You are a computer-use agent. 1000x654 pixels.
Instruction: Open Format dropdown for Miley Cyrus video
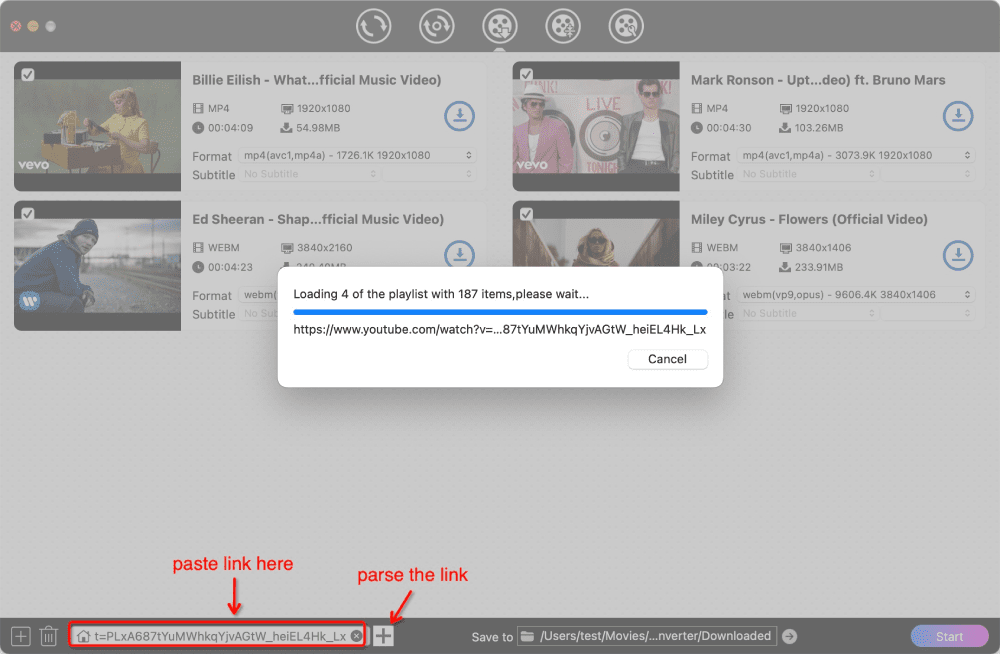pyautogui.click(x=856, y=295)
